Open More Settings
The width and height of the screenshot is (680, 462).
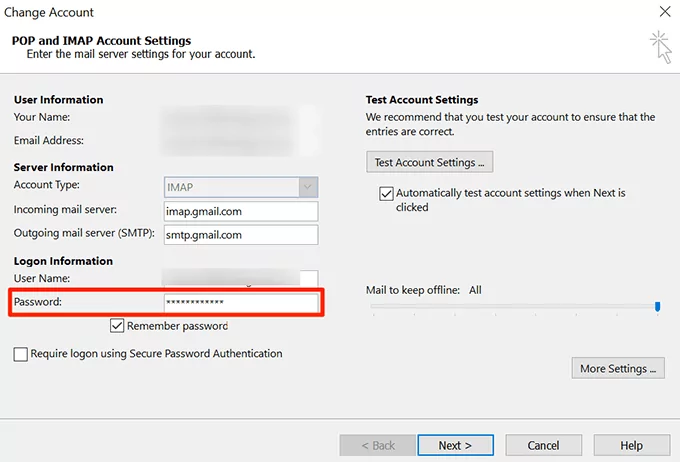click(620, 368)
